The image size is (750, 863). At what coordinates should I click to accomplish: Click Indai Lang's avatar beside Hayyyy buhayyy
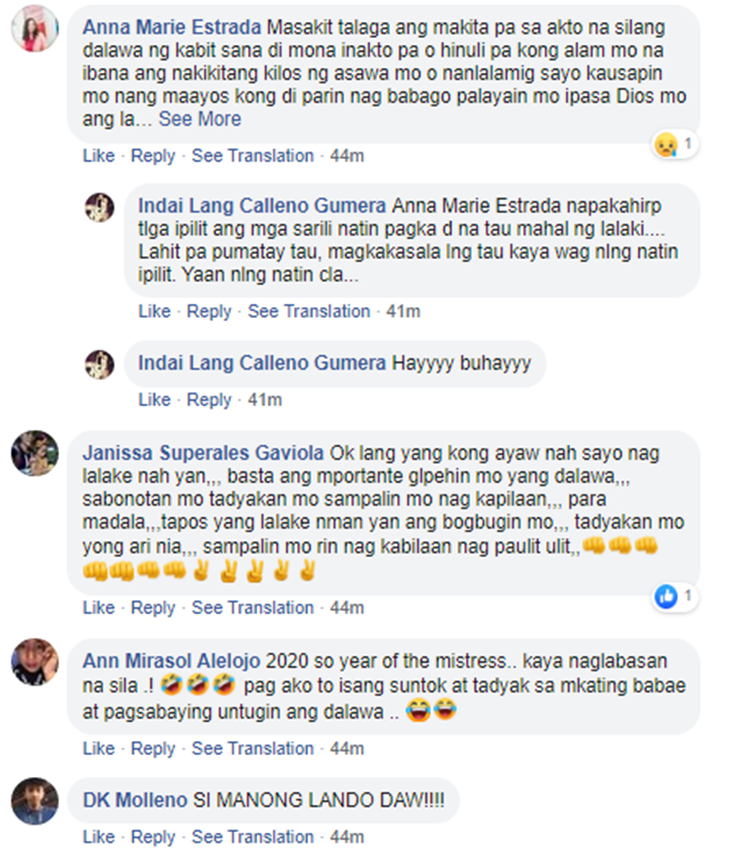100,364
